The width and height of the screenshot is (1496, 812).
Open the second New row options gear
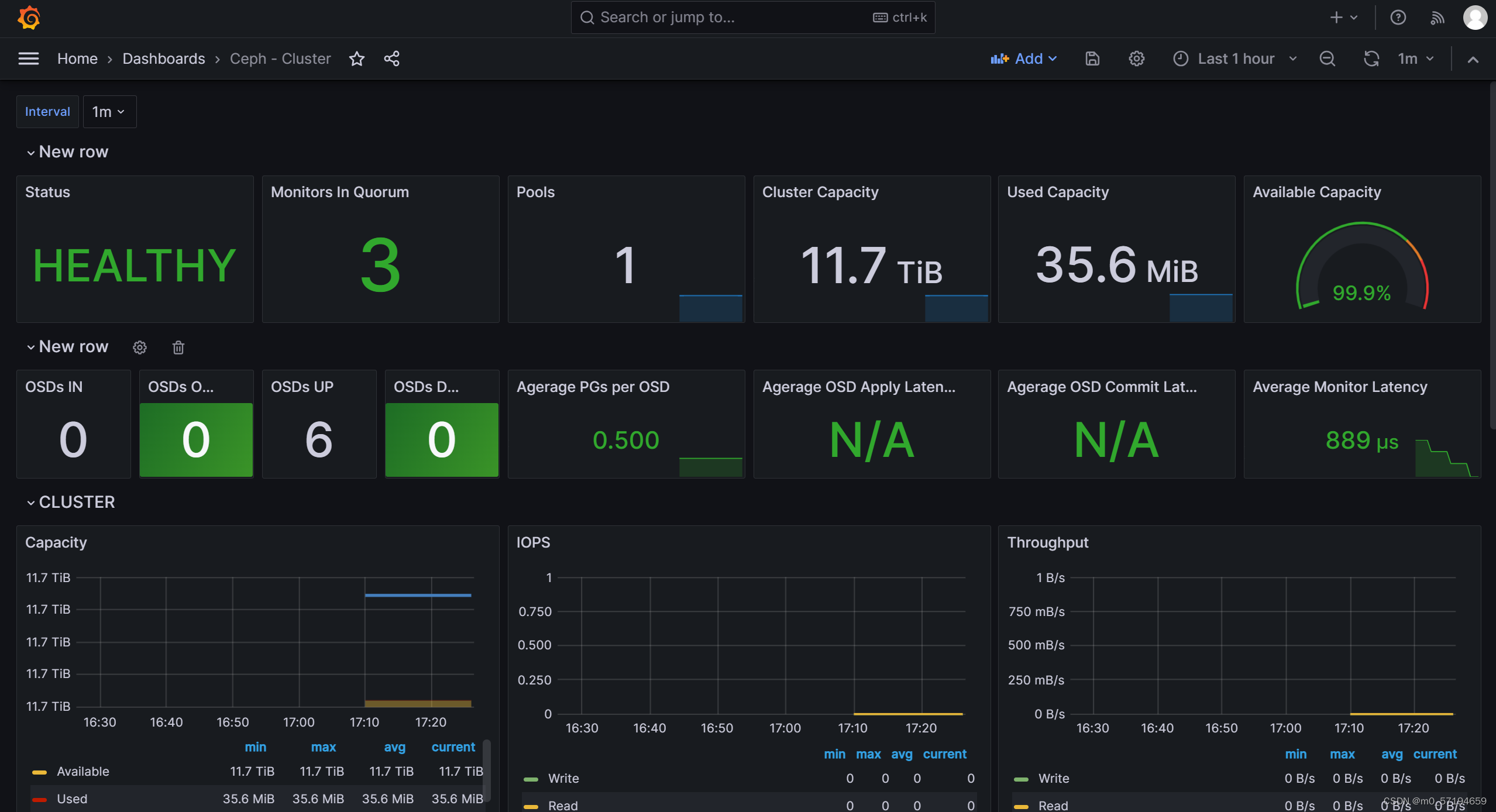coord(139,347)
